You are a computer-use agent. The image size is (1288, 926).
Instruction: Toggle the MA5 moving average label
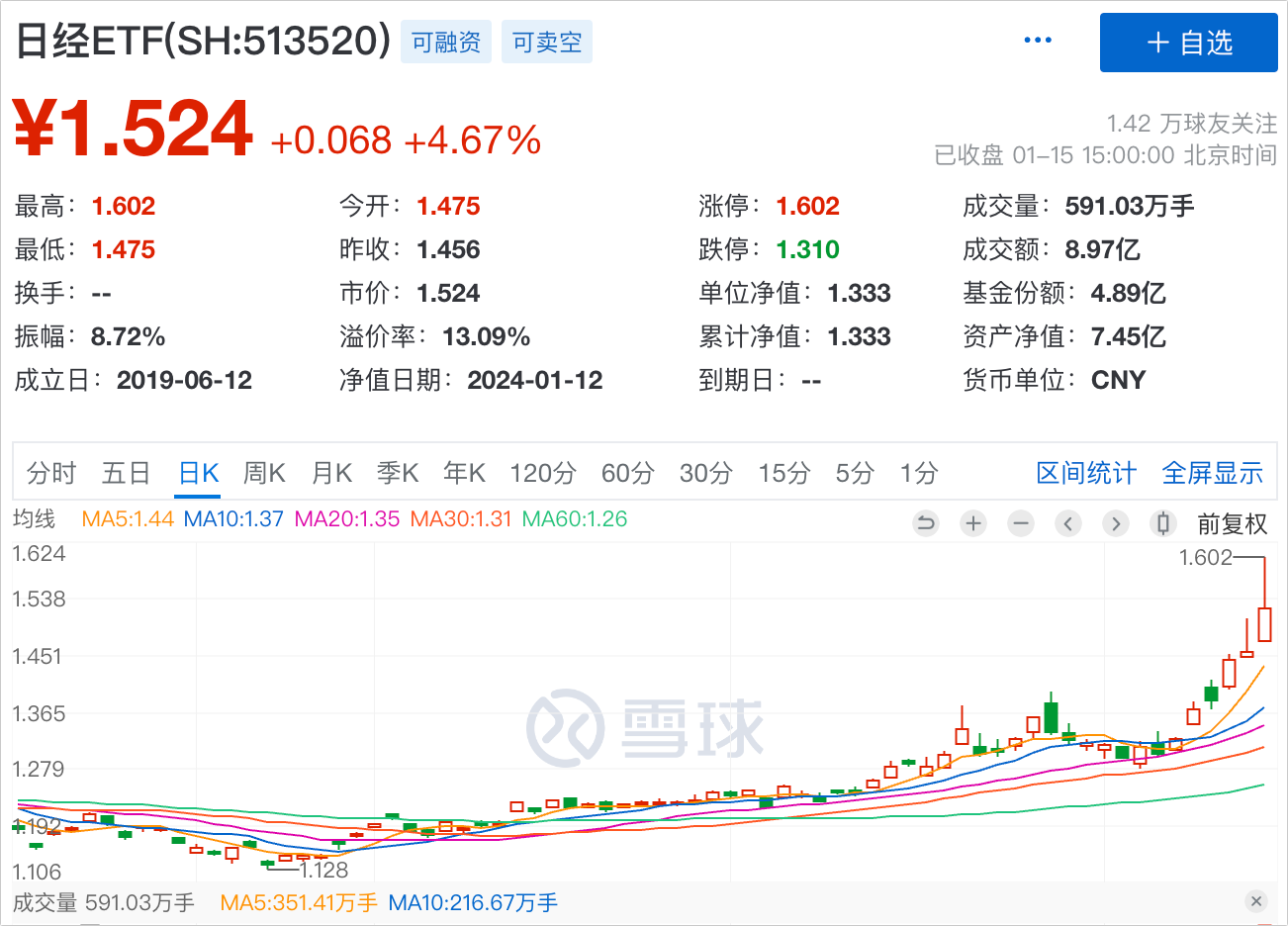(128, 518)
